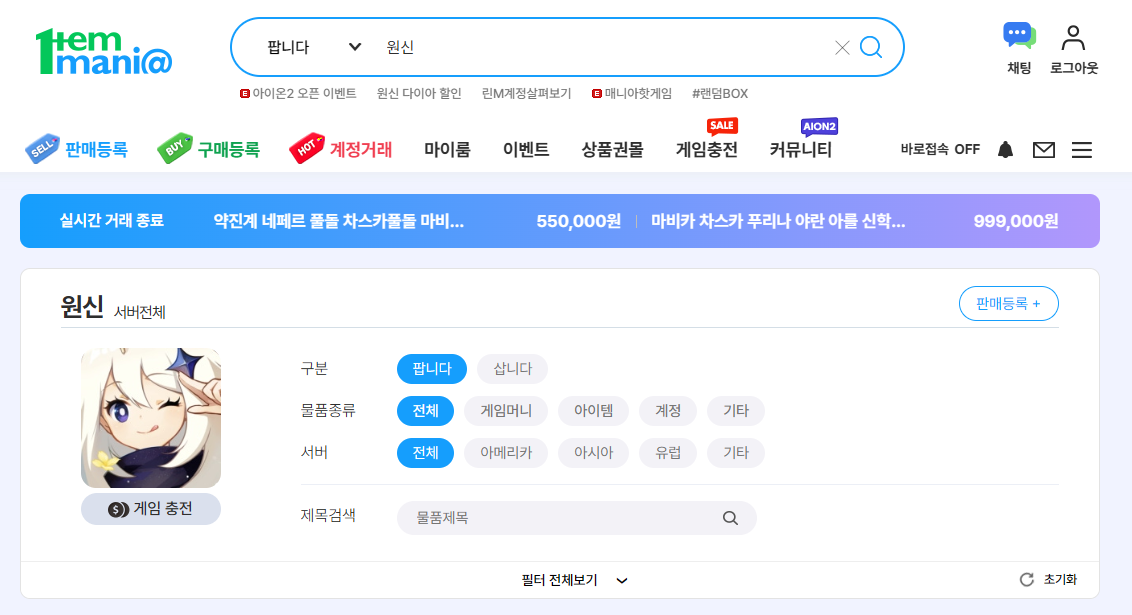Click the magnifier in 물품제목 search field
This screenshot has height=615, width=1132.
point(731,518)
